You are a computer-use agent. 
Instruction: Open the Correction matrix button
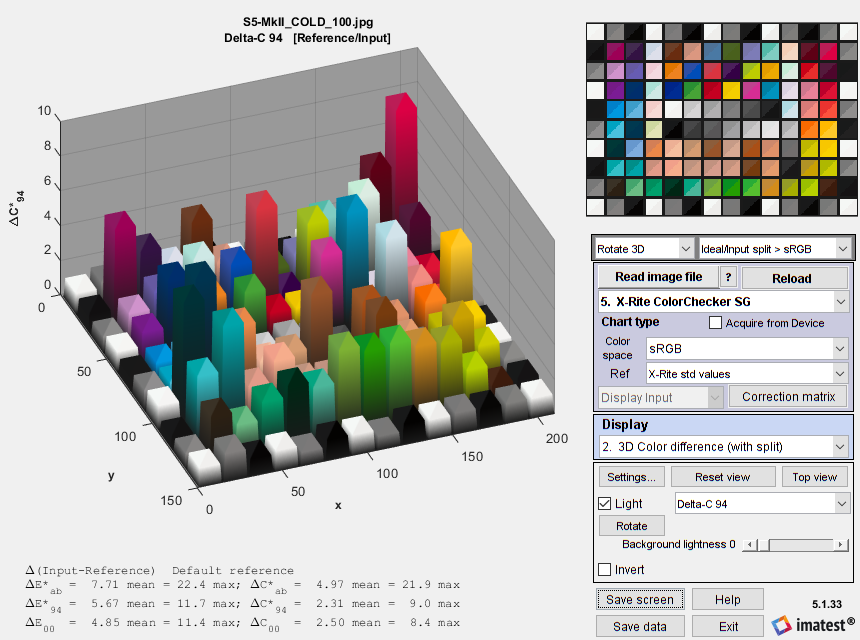pyautogui.click(x=788, y=397)
